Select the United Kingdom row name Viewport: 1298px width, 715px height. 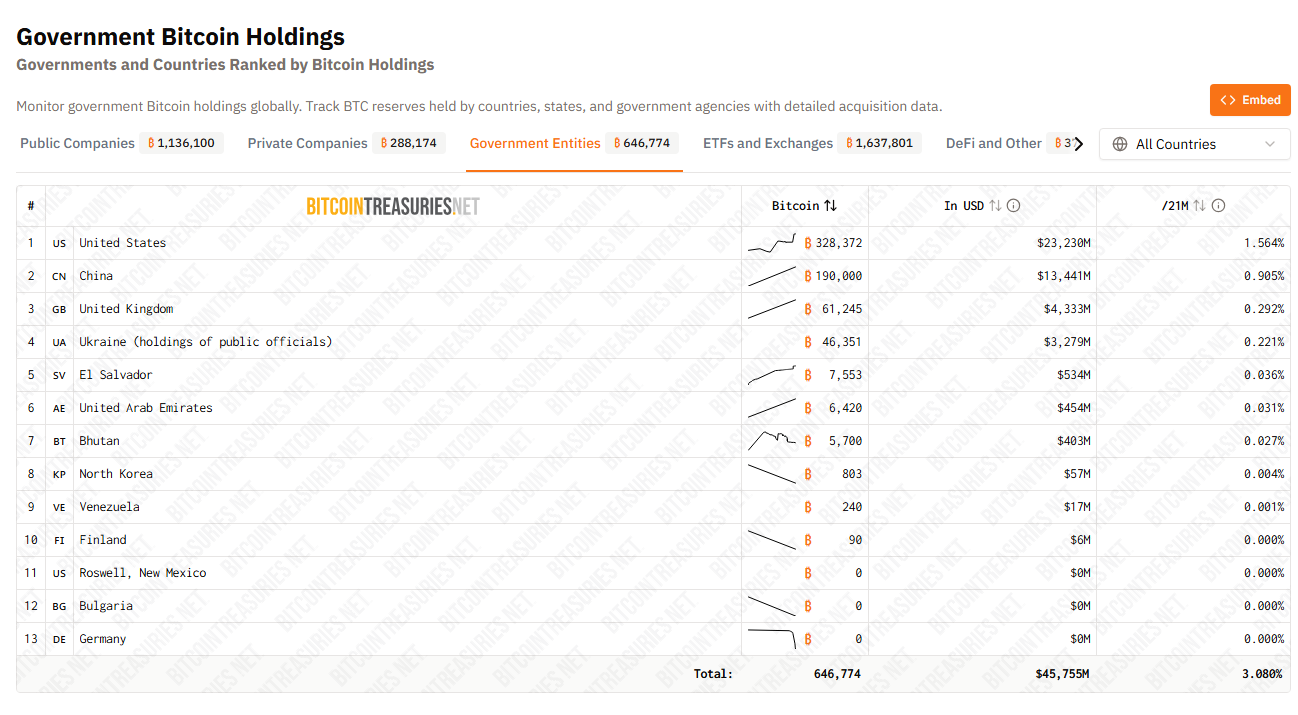pyautogui.click(x=126, y=309)
